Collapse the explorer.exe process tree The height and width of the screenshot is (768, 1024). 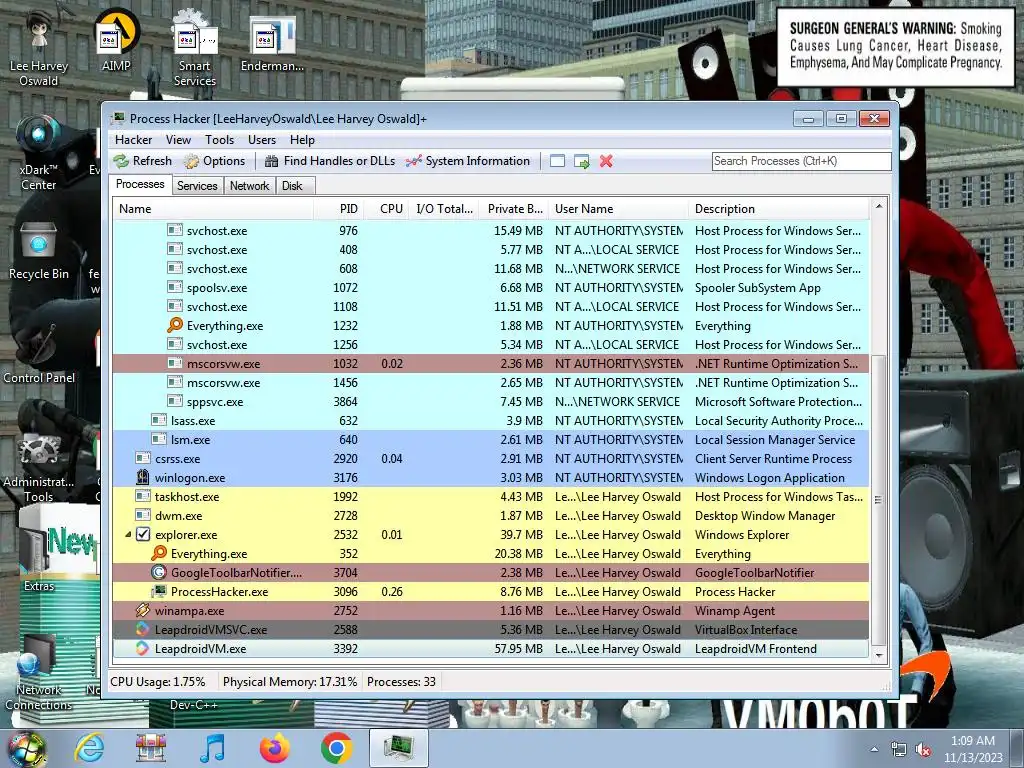coord(128,534)
